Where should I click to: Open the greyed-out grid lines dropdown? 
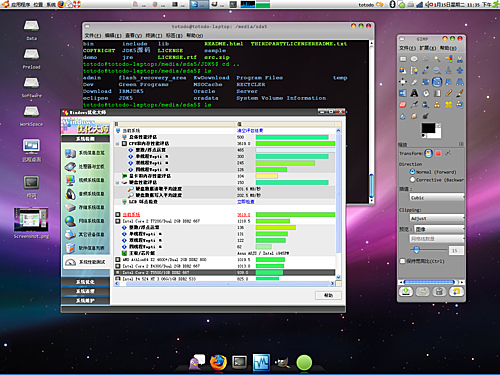[x=437, y=239]
